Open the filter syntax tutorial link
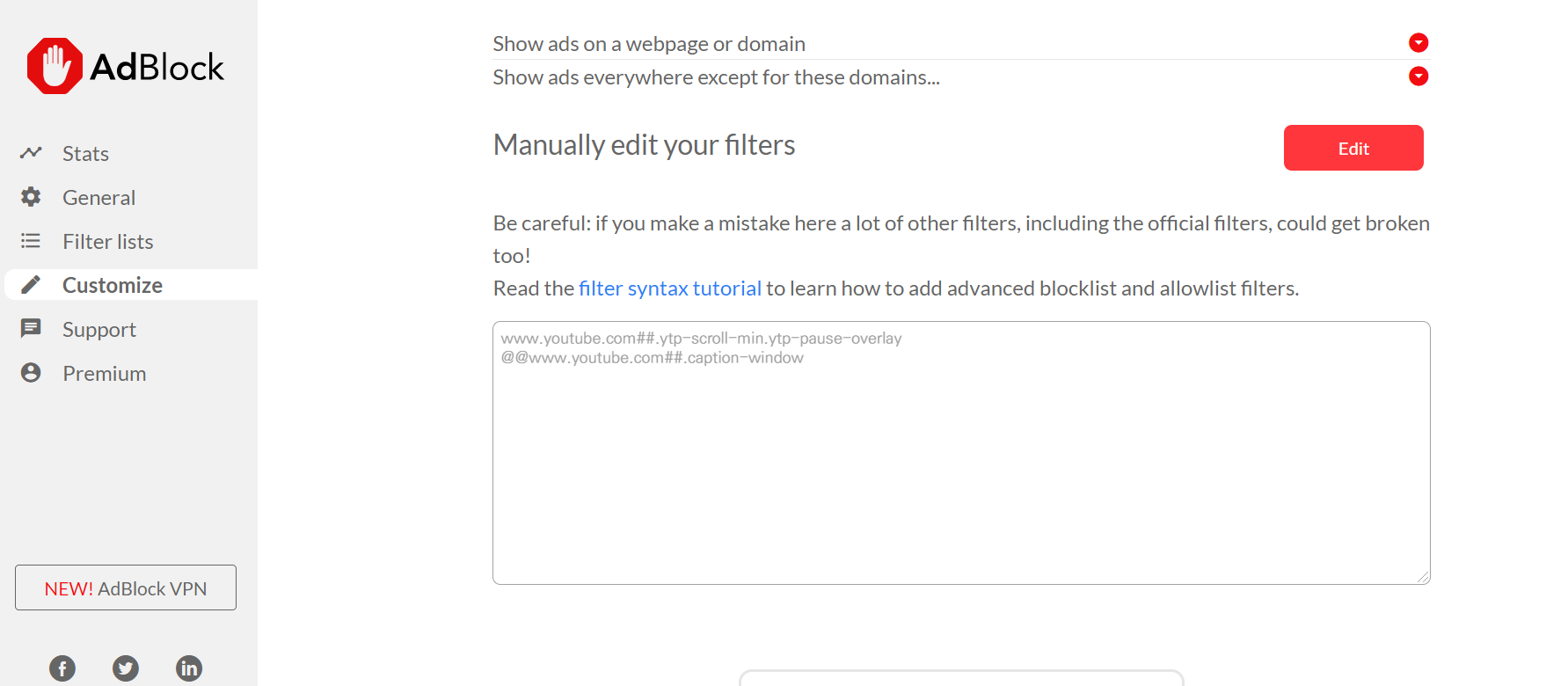The height and width of the screenshot is (686, 1568). click(x=670, y=288)
